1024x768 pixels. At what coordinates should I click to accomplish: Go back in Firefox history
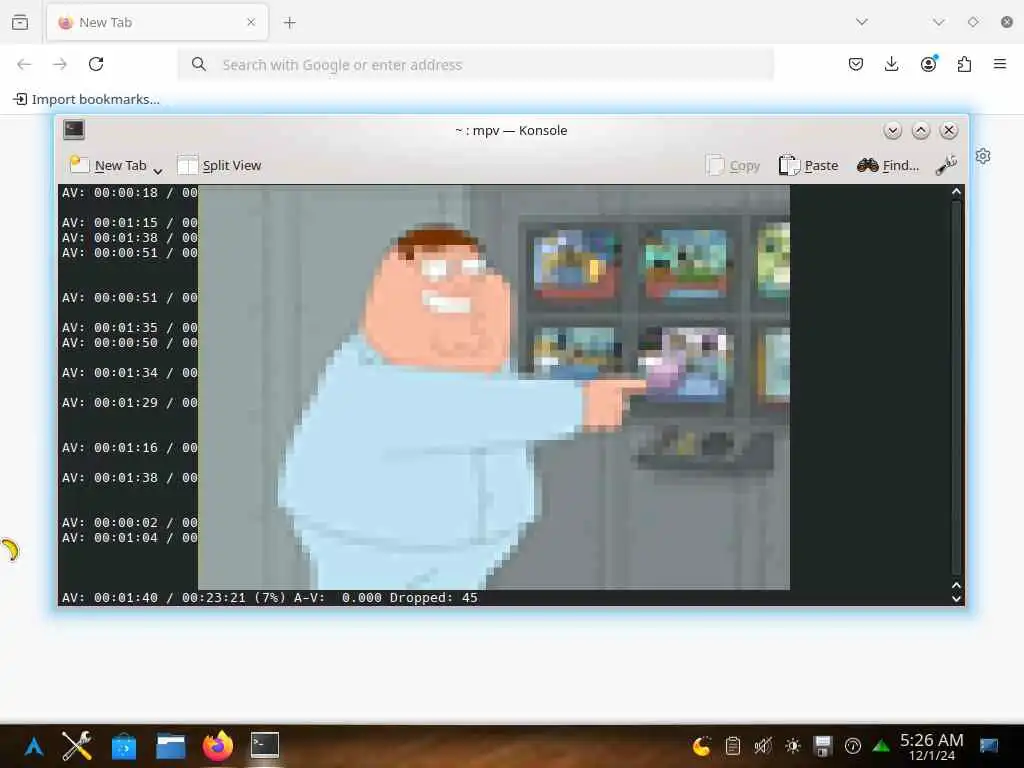coord(24,64)
